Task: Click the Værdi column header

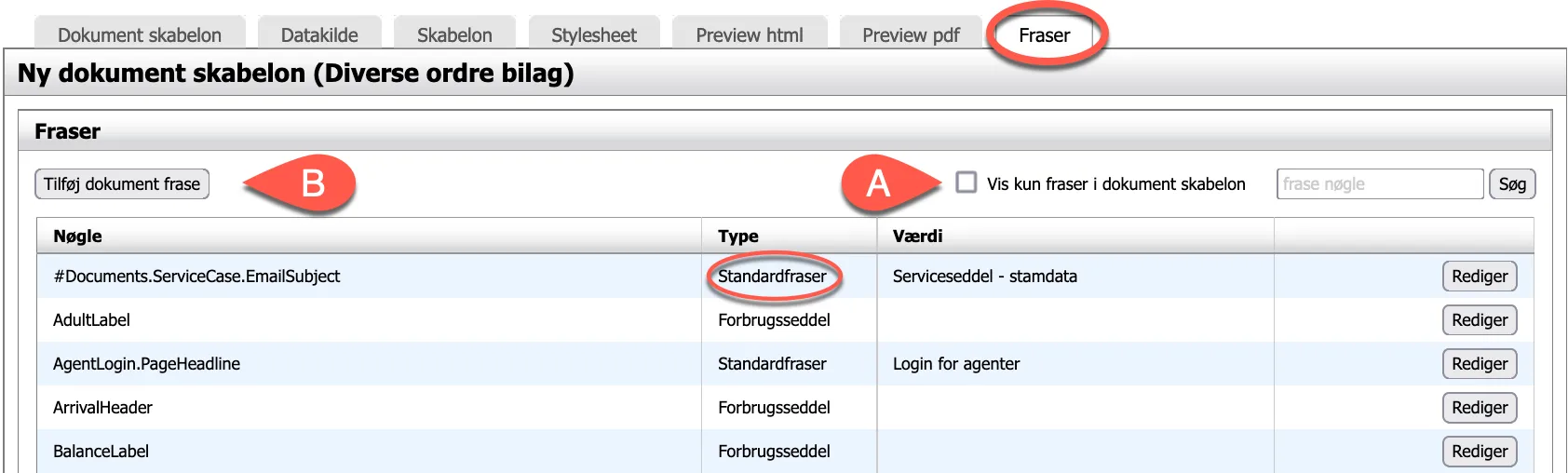Action: (x=917, y=236)
